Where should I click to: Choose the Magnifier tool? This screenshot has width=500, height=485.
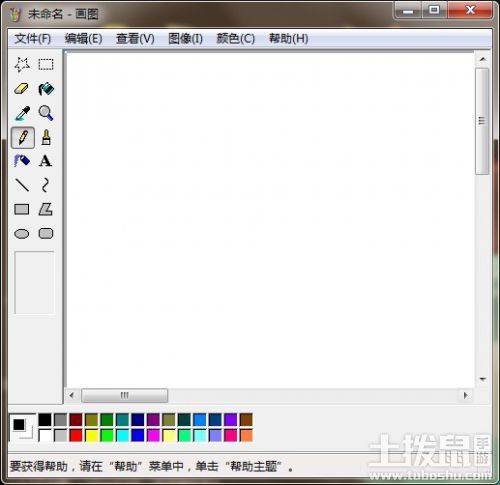point(46,113)
